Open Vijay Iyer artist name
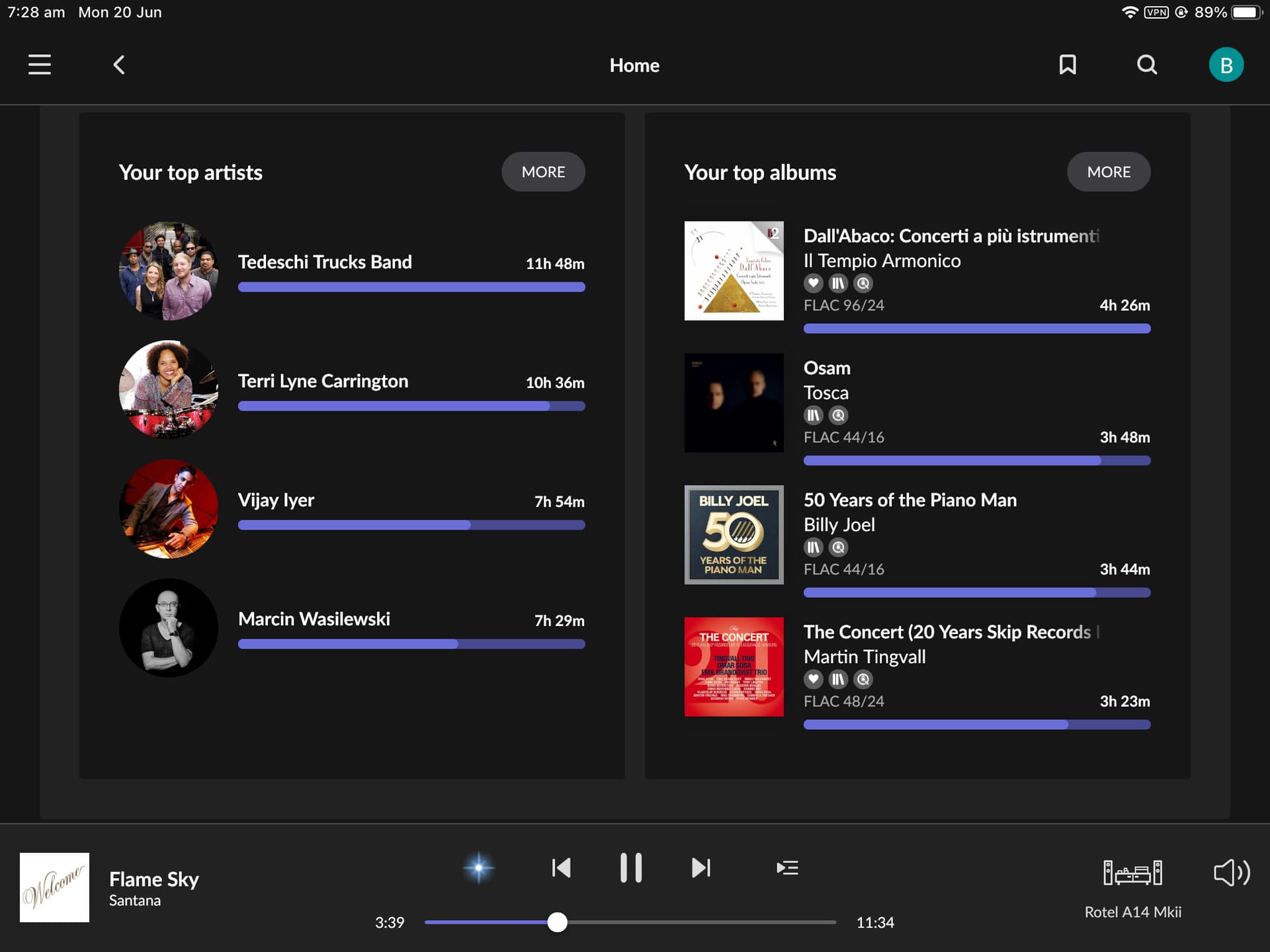The width and height of the screenshot is (1270, 952). coord(276,500)
